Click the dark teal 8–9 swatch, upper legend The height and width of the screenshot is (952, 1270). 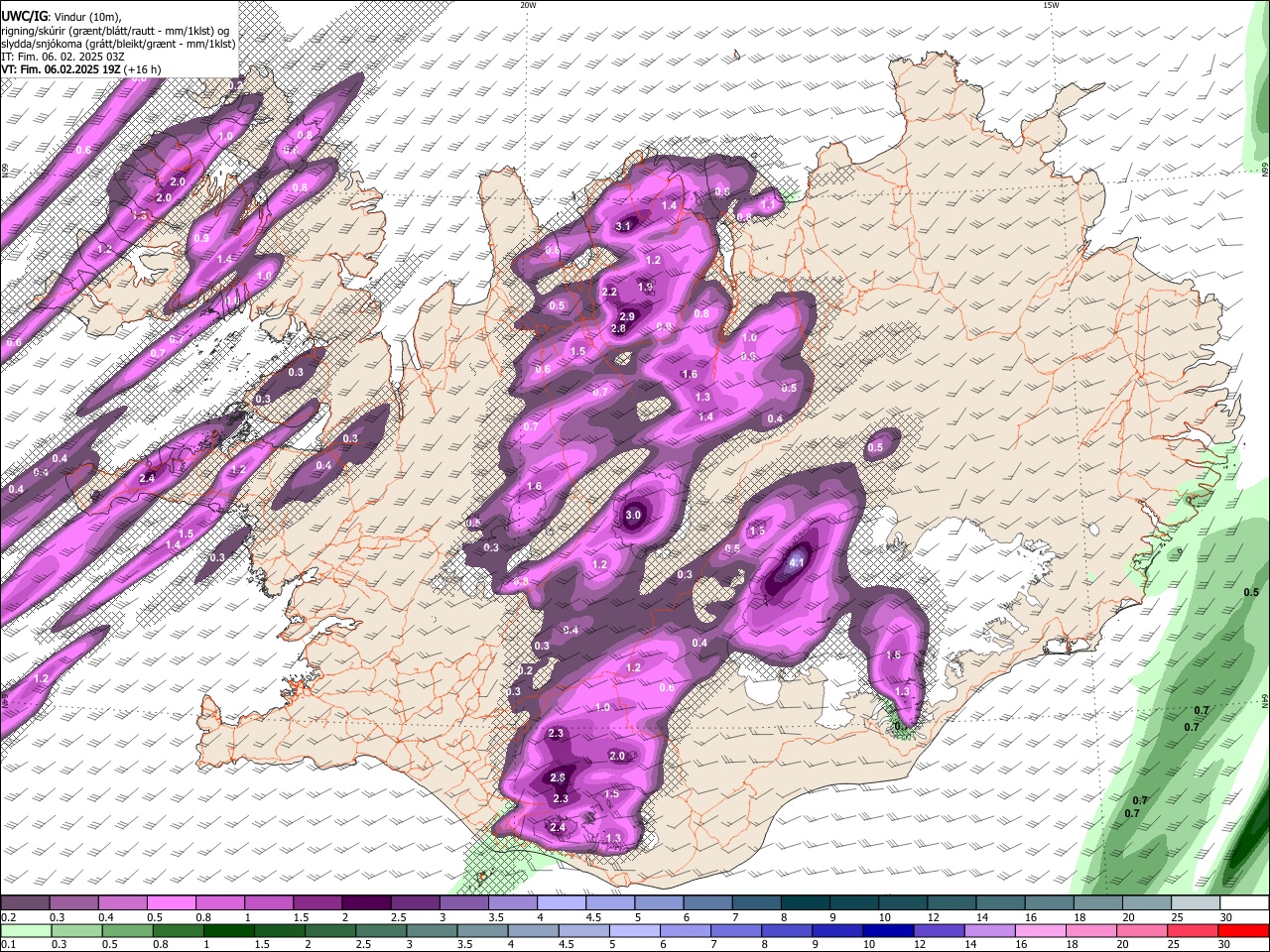tap(805, 903)
